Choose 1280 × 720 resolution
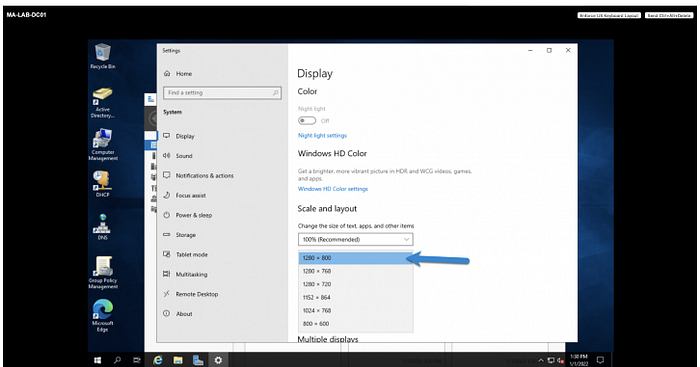This screenshot has height=367, width=700. pyautogui.click(x=355, y=284)
